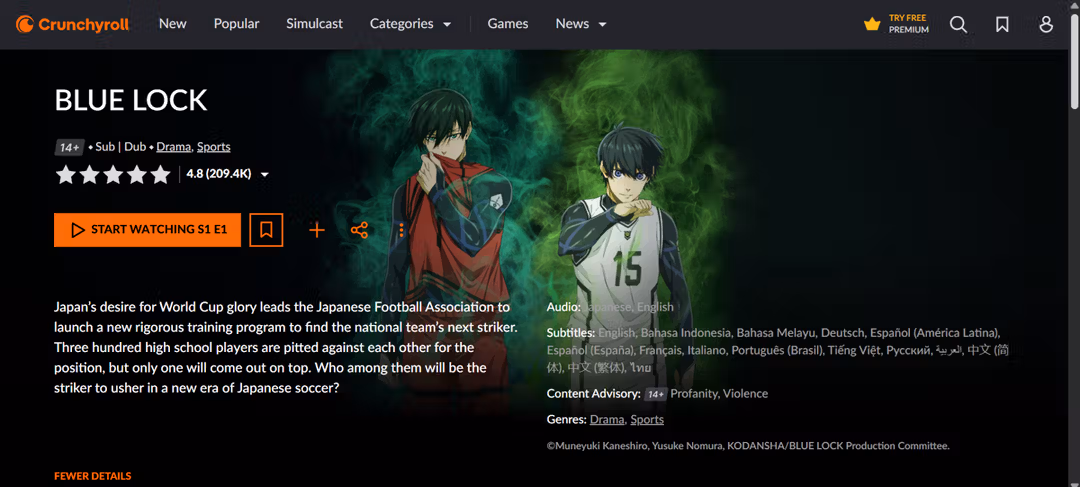Click the Crunchyroll logo
Screen dimensions: 1080x487
72,24
